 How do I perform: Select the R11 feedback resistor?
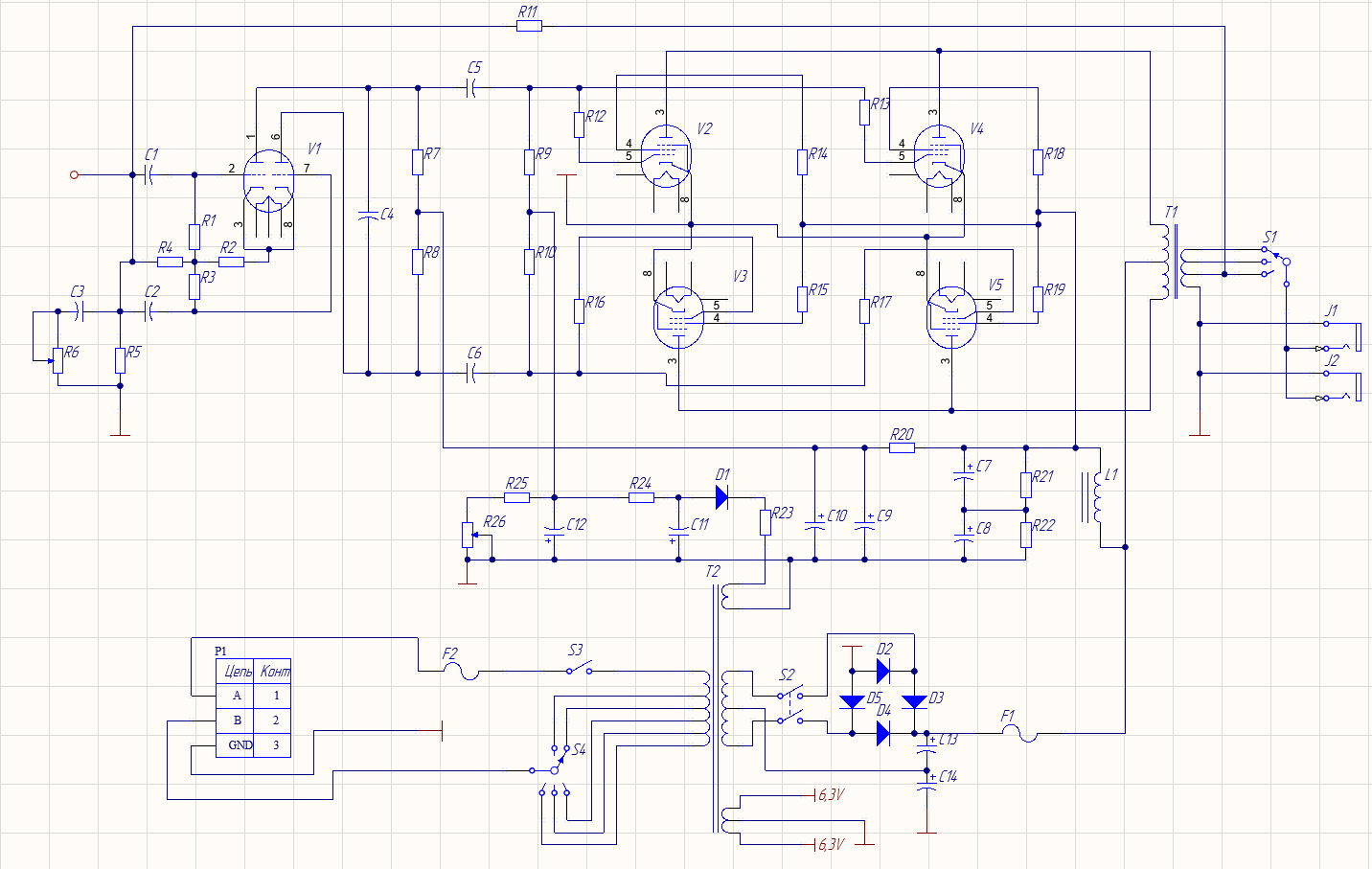(x=529, y=26)
